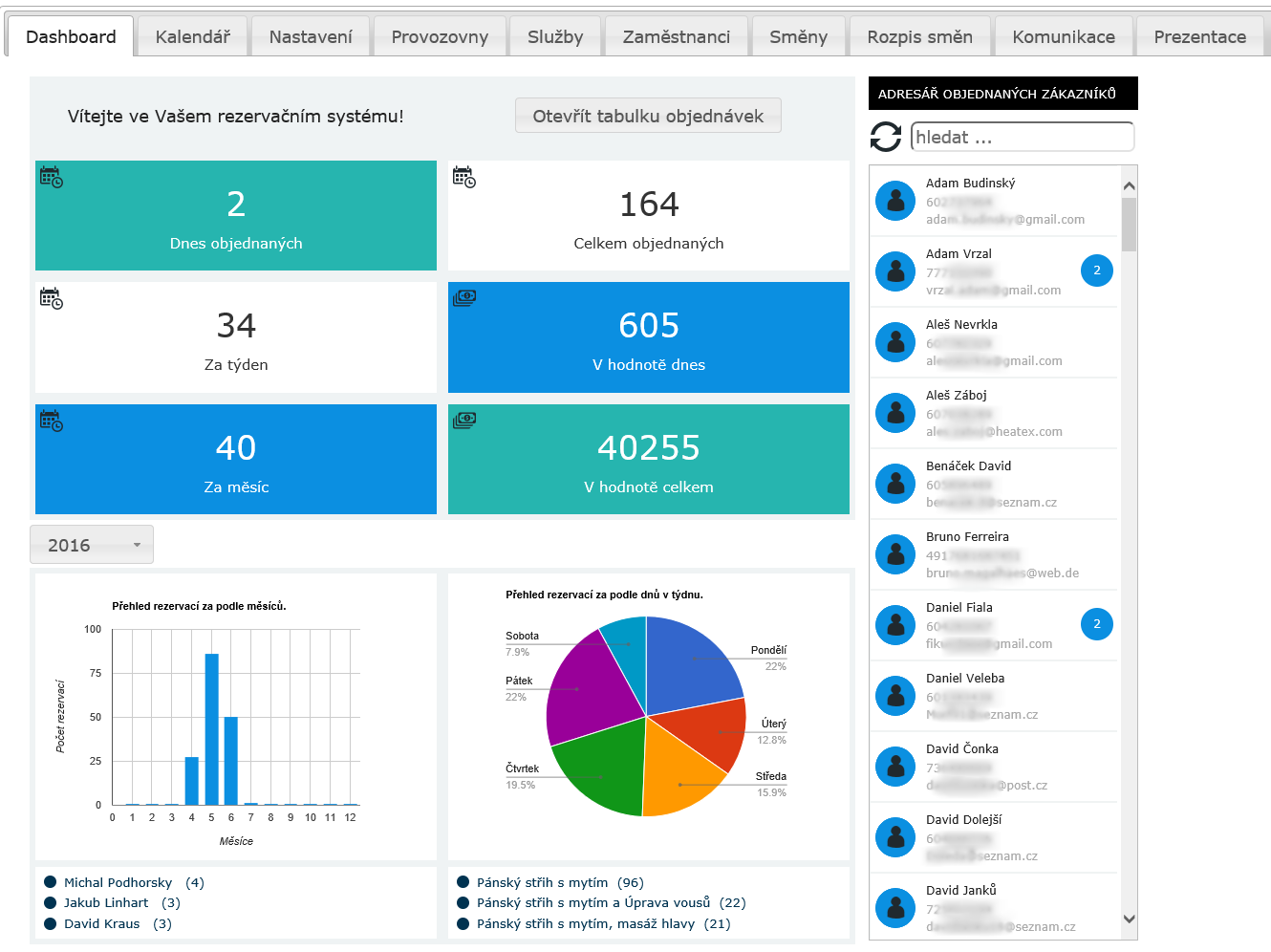
Task: Go to the Provozovny tab
Action: click(440, 36)
